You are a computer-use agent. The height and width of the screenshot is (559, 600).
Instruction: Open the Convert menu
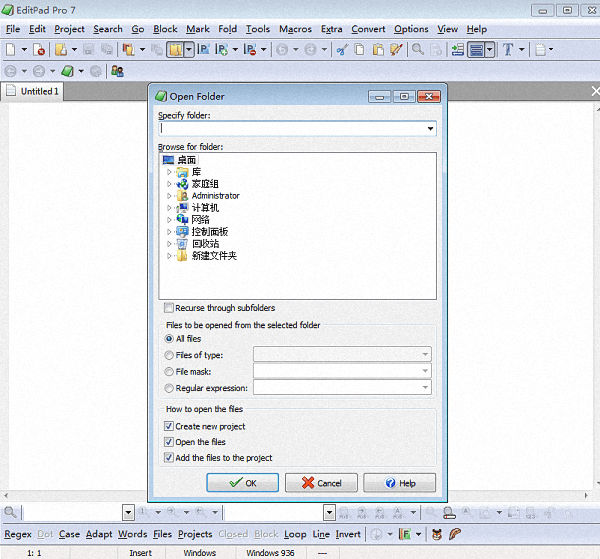click(368, 29)
